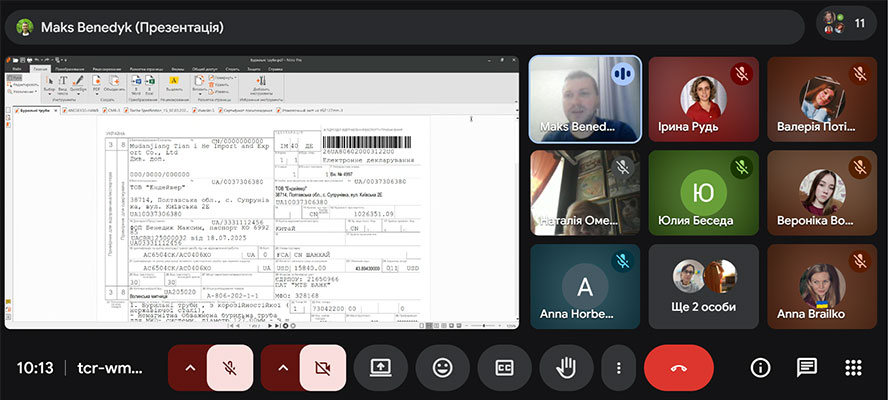890x400 pixels.
Task: Switch to Защита ribbon tab in Nitro Pro
Action: pyautogui.click(x=254, y=69)
